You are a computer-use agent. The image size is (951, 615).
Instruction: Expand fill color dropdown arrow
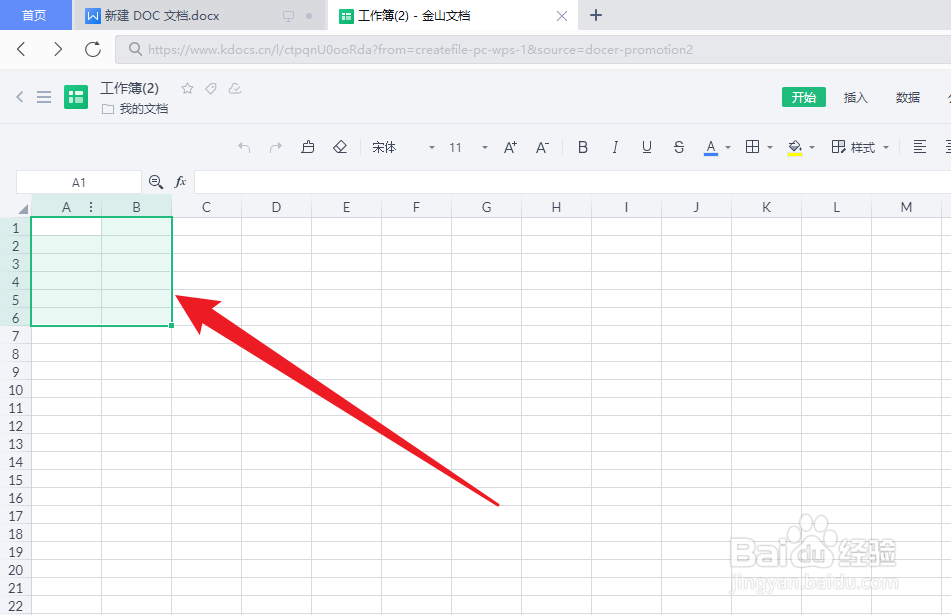812,147
